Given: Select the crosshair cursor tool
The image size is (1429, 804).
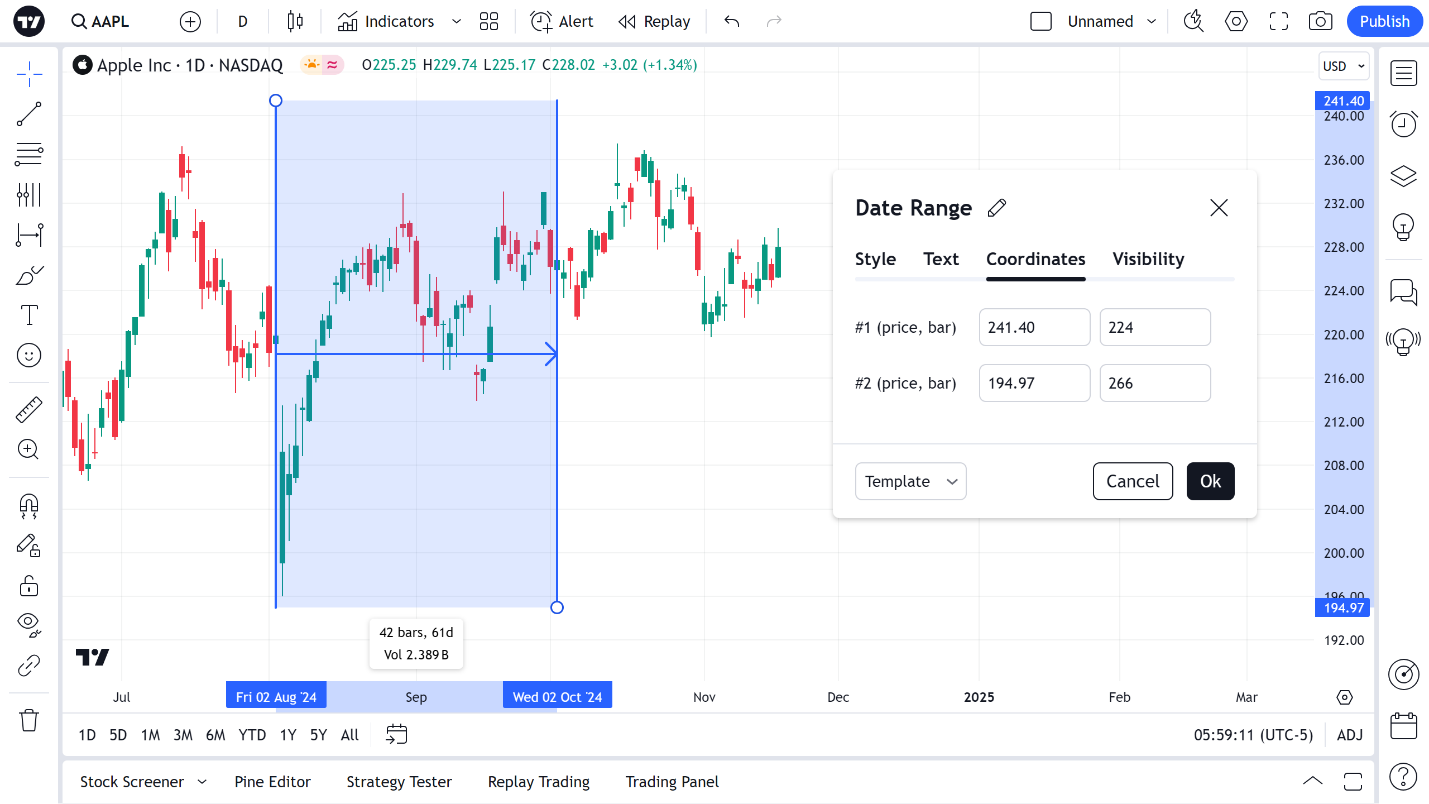Looking at the screenshot, I should (30, 73).
